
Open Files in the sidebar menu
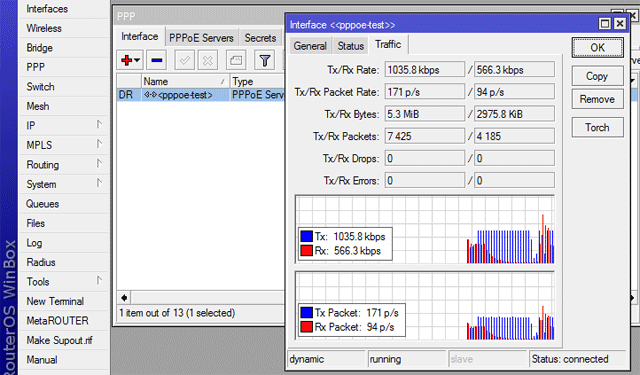pyautogui.click(x=36, y=223)
